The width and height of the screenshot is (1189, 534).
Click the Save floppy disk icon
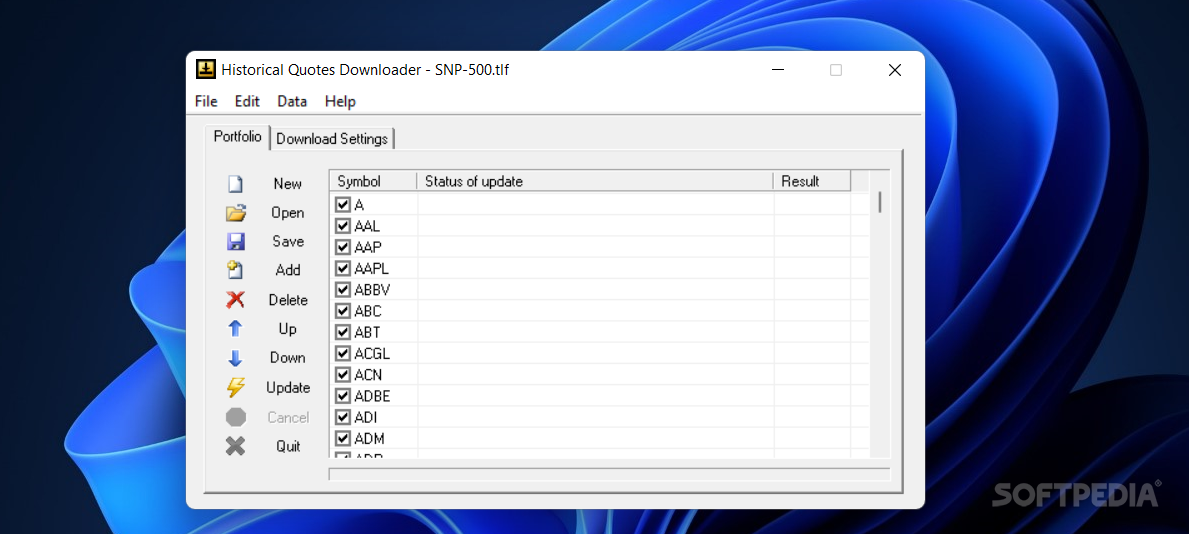click(x=236, y=242)
